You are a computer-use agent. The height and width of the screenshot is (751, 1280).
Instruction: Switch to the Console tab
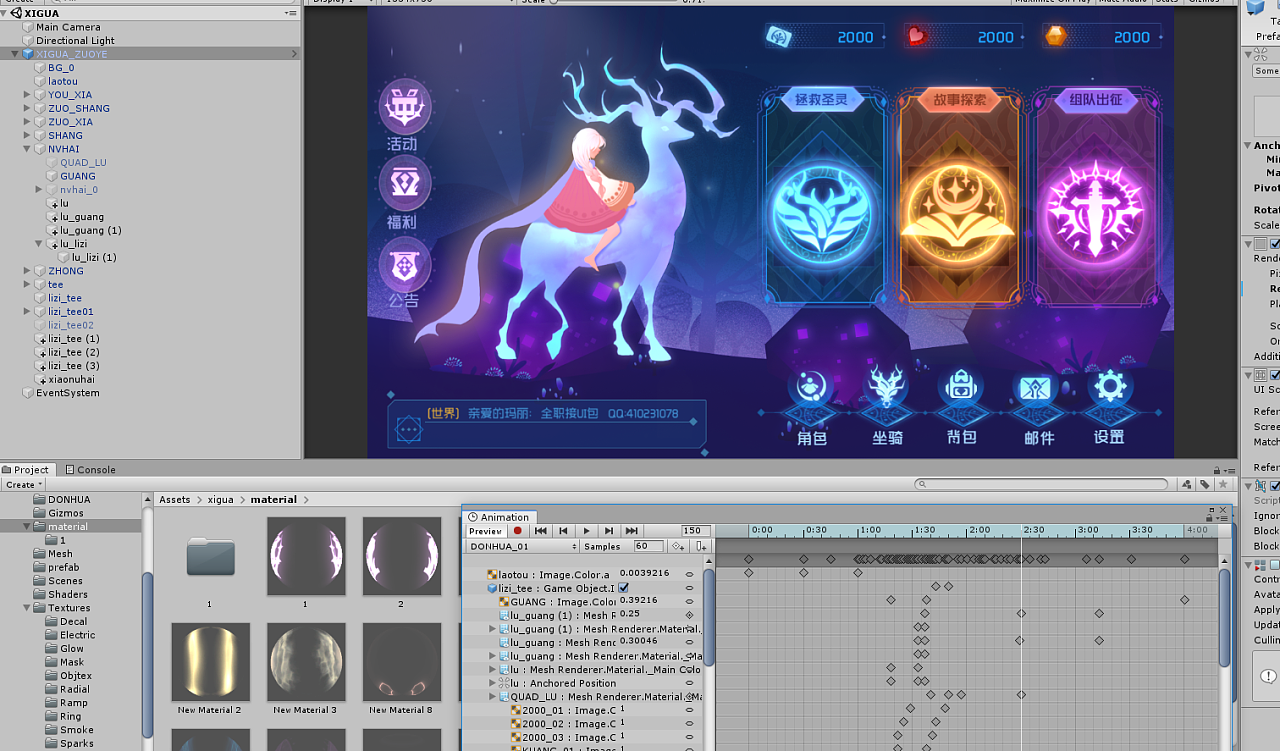pyautogui.click(x=90, y=469)
